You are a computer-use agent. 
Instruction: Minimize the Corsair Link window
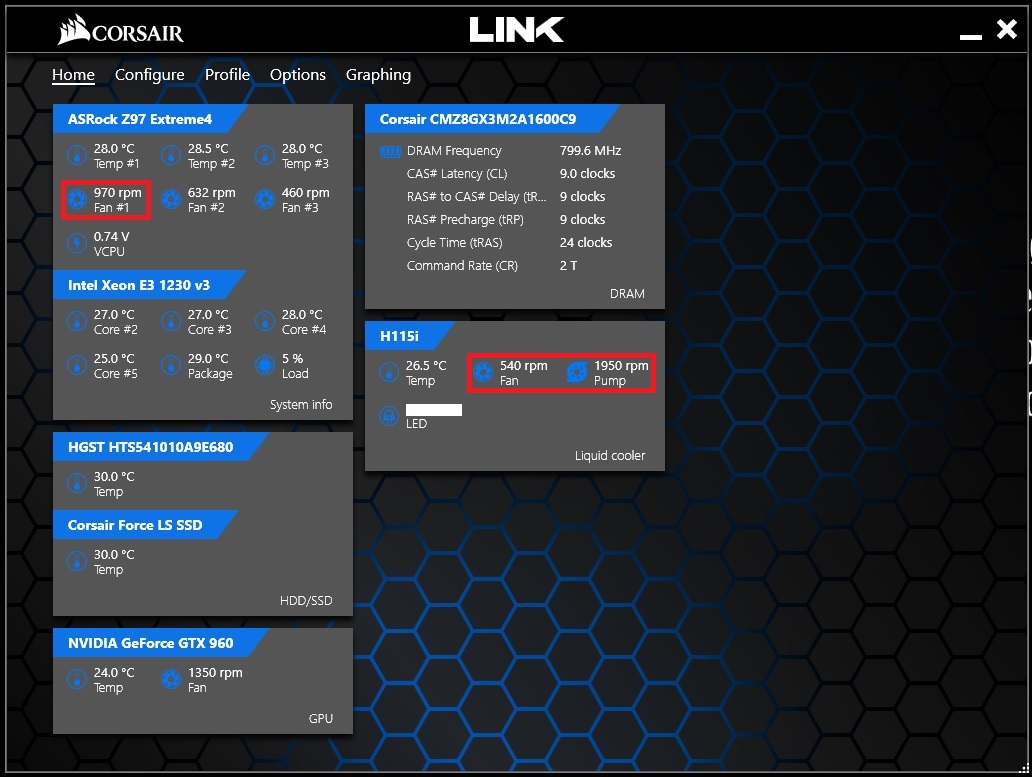[971, 36]
